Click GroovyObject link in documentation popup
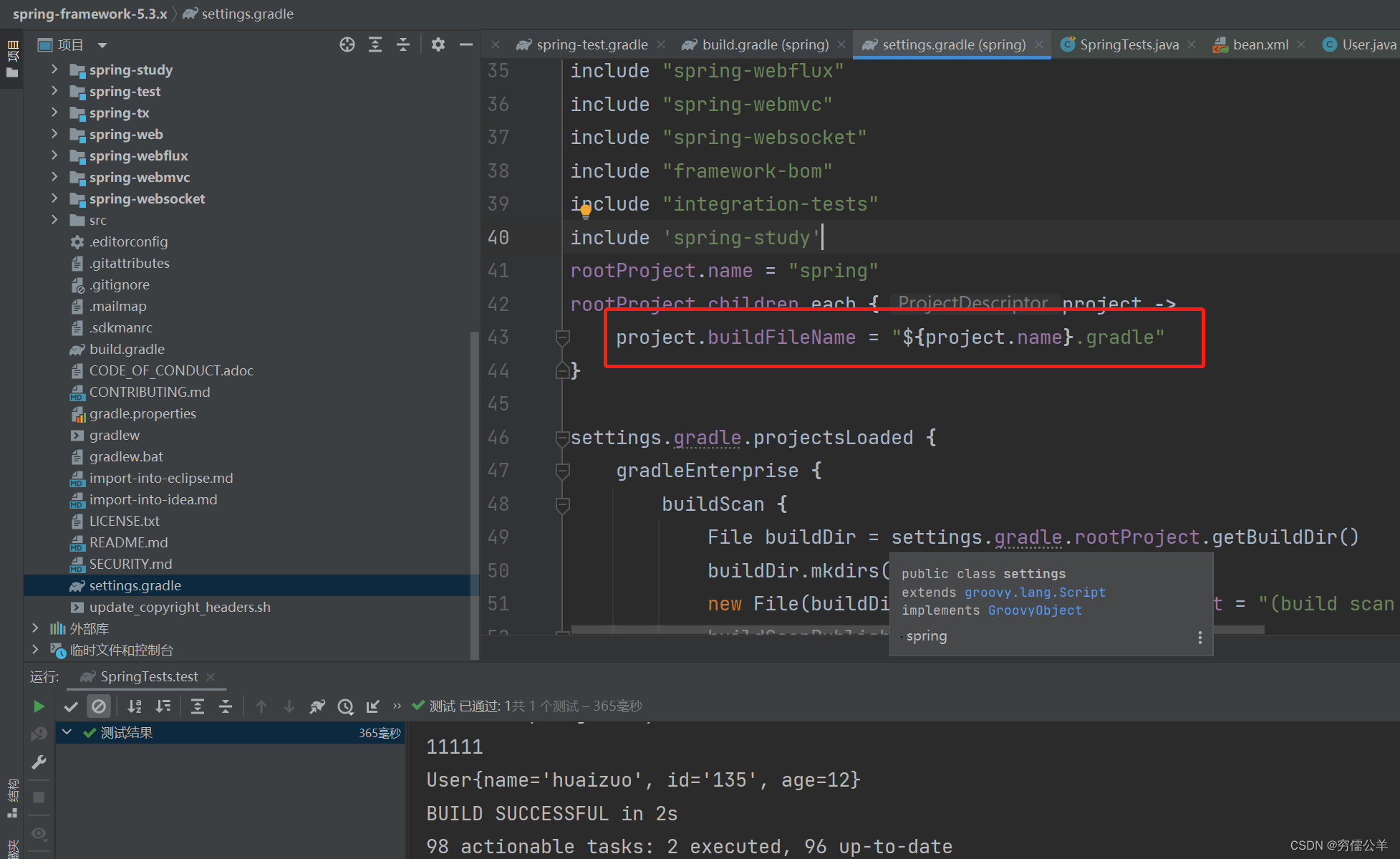1400x859 pixels. pos(1035,610)
